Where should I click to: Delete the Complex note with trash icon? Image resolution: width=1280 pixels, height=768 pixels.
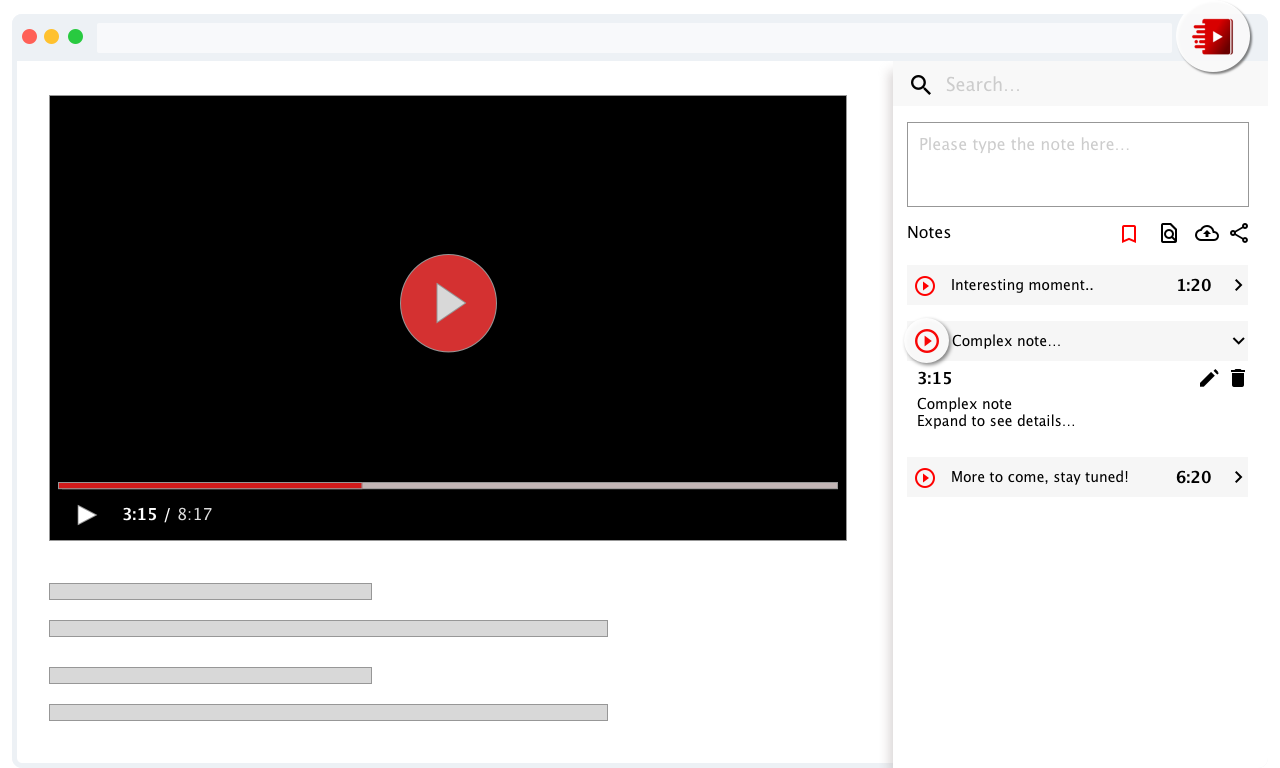[x=1238, y=378]
